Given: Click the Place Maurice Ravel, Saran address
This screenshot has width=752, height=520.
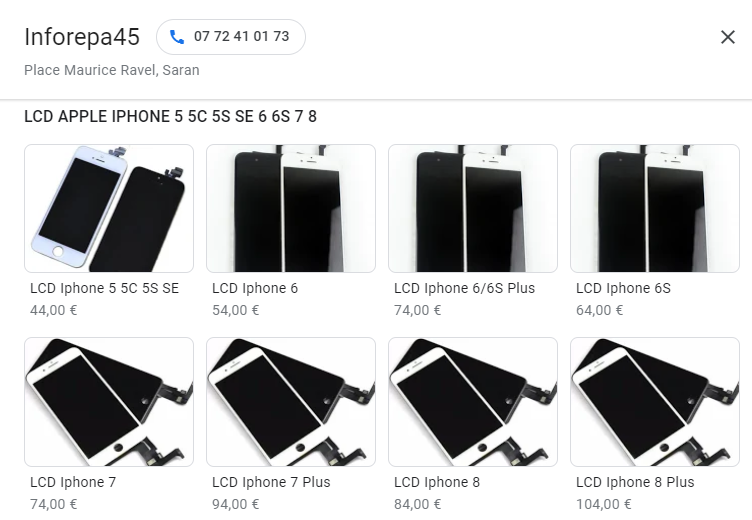Looking at the screenshot, I should pyautogui.click(x=112, y=70).
